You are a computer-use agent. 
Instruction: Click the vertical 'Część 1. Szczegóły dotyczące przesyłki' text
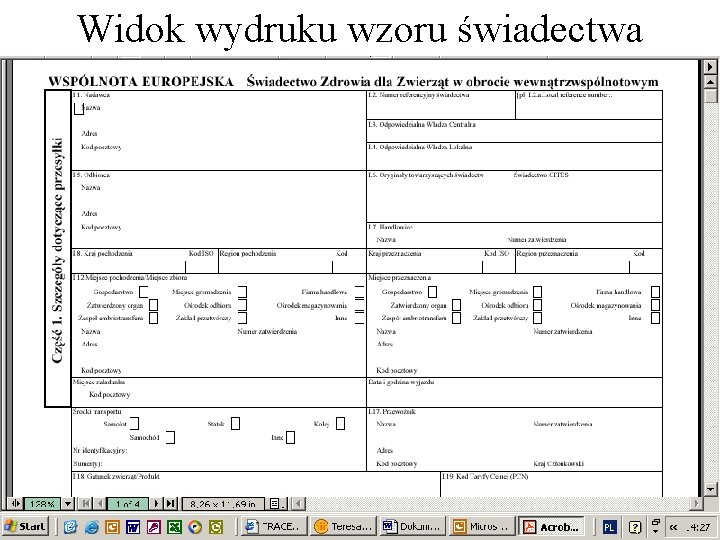pos(57,250)
